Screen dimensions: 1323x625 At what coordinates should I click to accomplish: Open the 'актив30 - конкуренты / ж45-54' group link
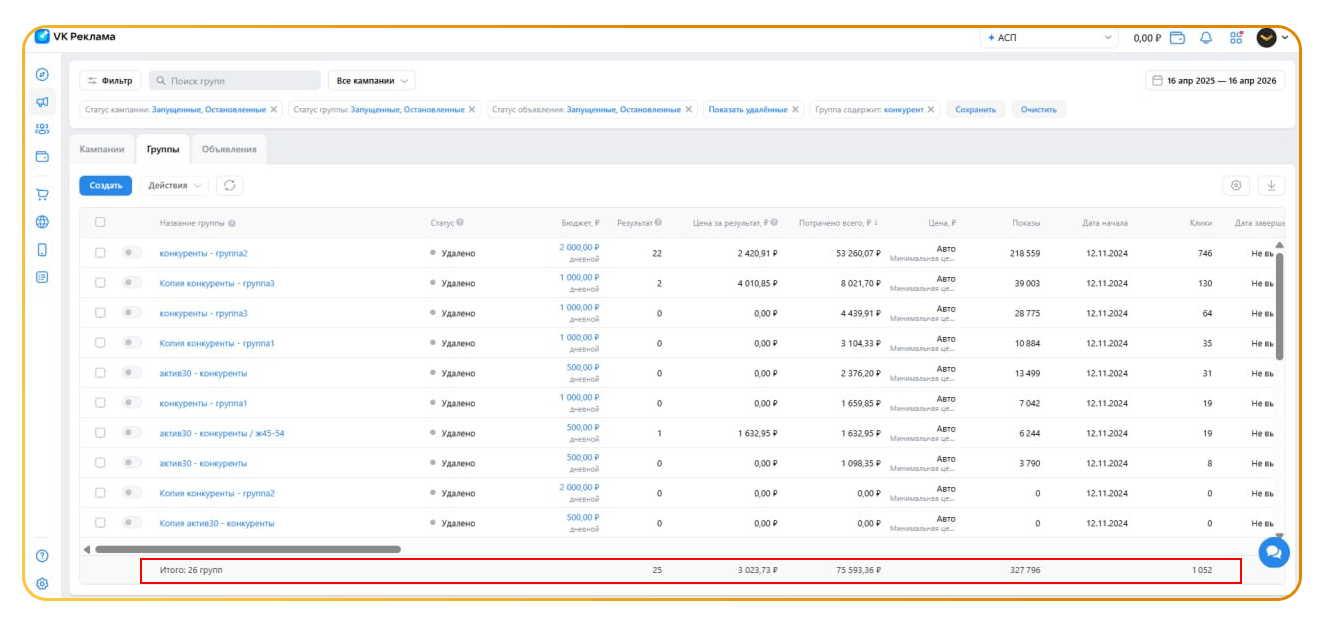point(222,433)
